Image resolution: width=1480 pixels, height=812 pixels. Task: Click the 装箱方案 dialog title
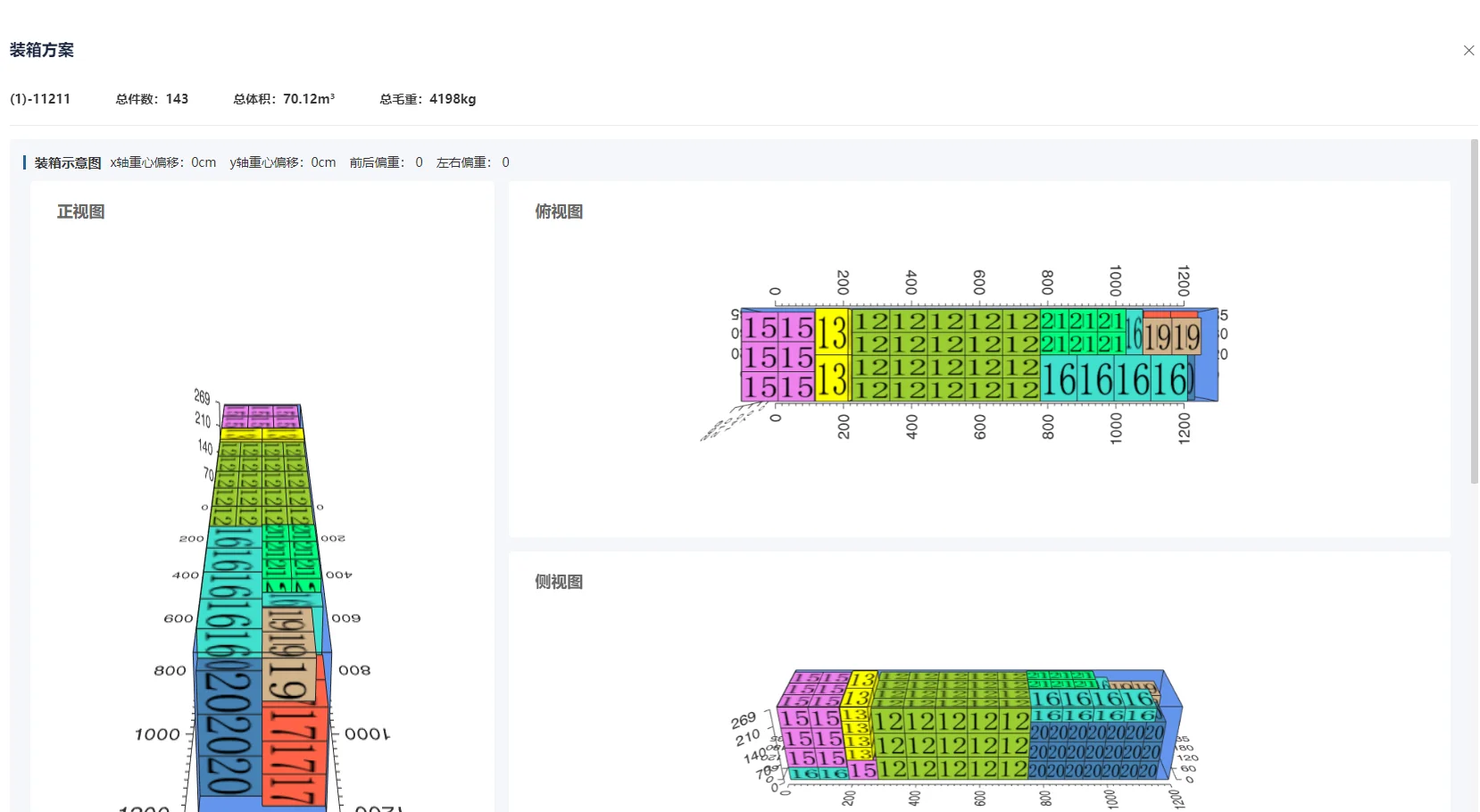tap(42, 51)
